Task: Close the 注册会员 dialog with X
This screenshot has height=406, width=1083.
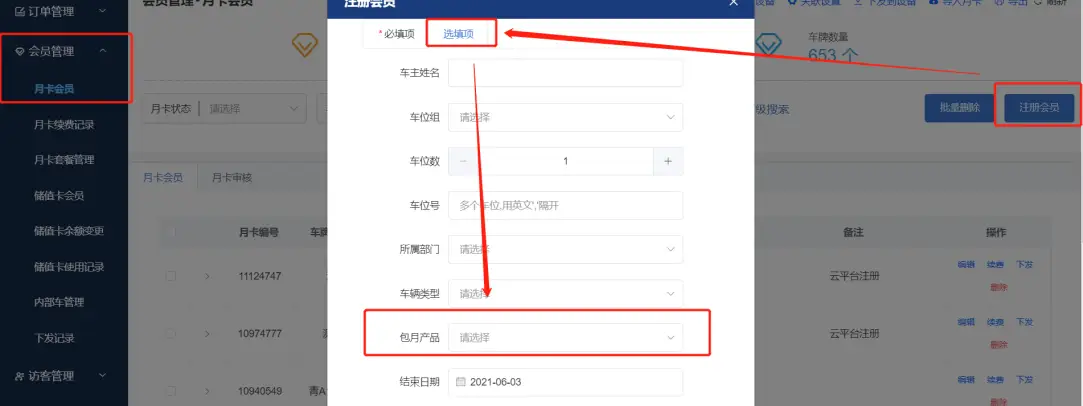Action: pyautogui.click(x=733, y=3)
